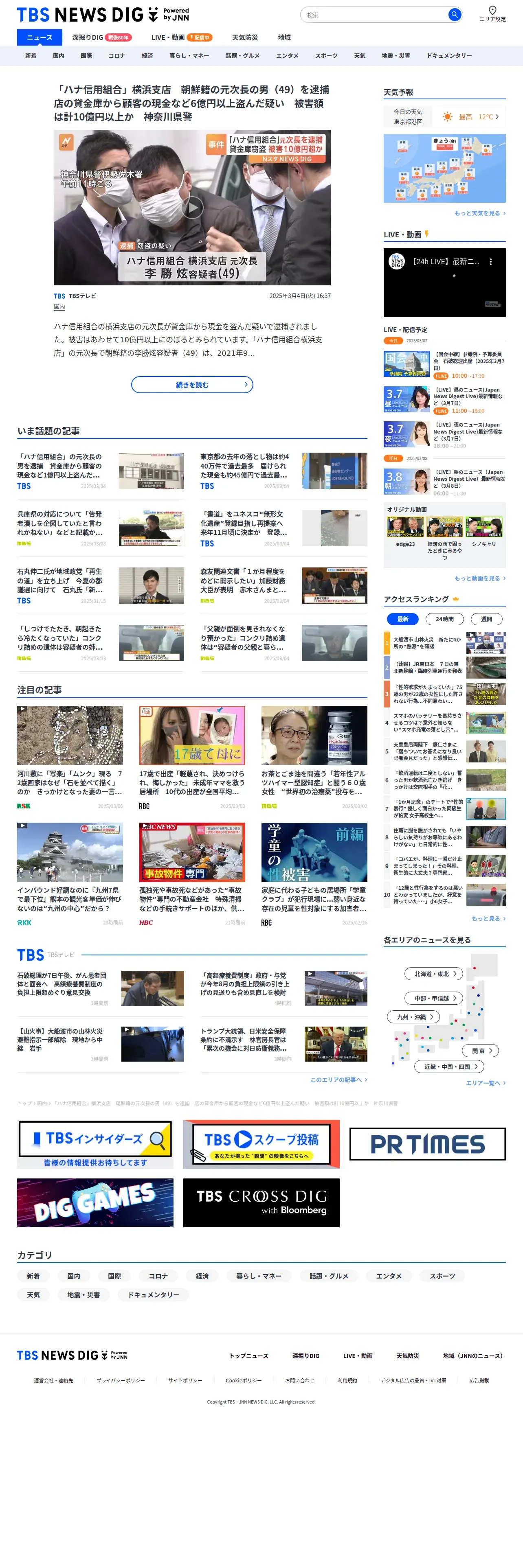Image resolution: width=523 pixels, height=1568 pixels.
Task: Select the 中部・甲信越 area button
Action: pos(434,998)
